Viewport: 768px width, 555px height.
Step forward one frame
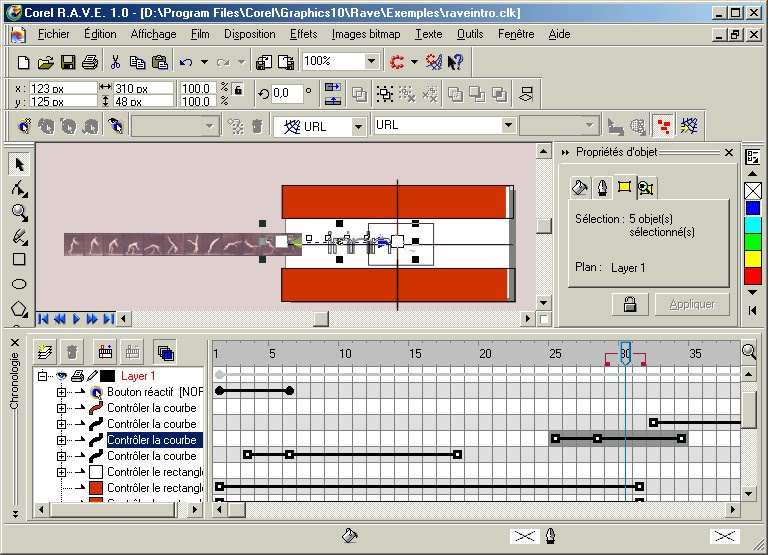tap(92, 319)
